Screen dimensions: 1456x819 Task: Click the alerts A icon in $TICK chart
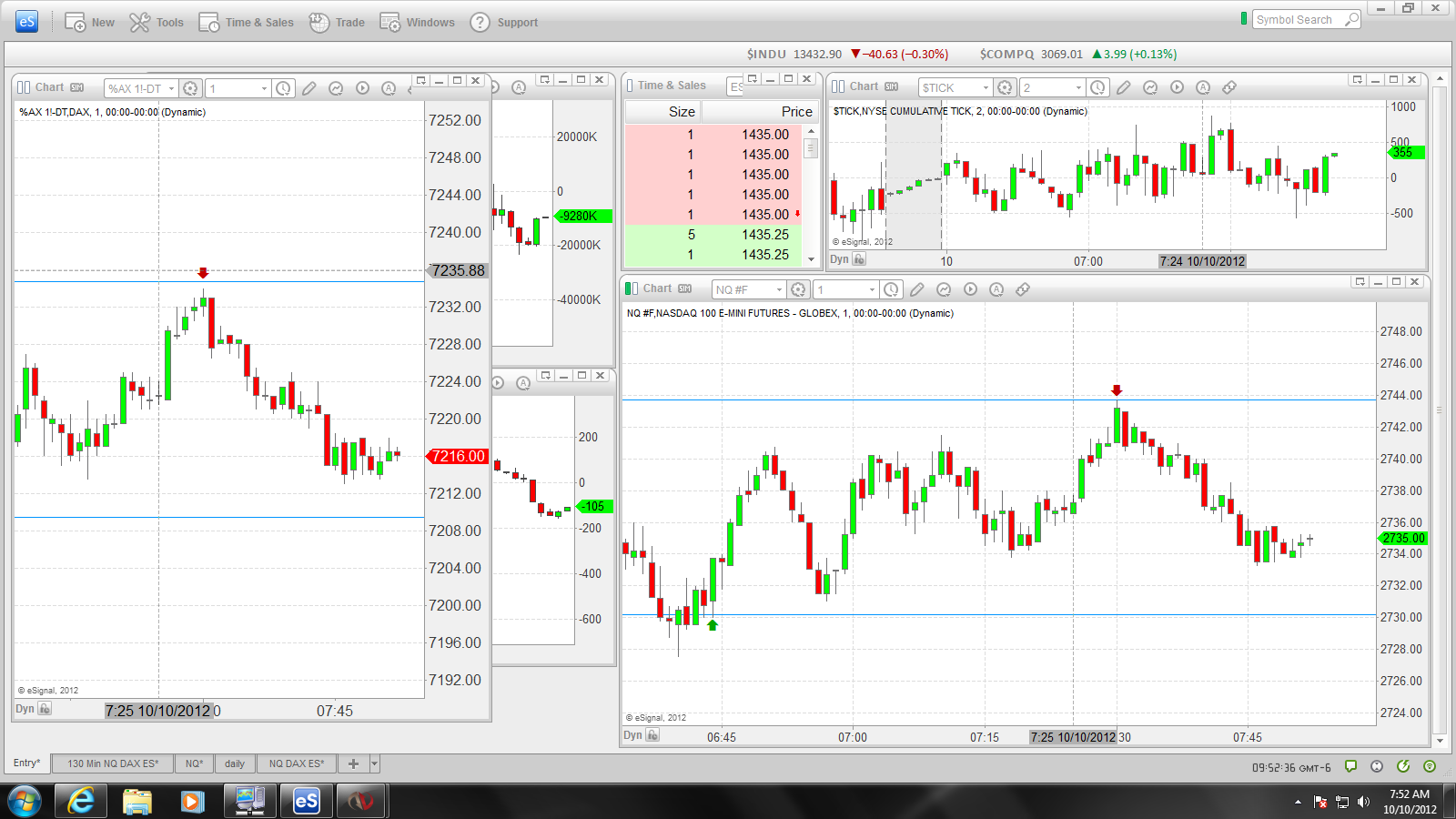[x=1203, y=87]
